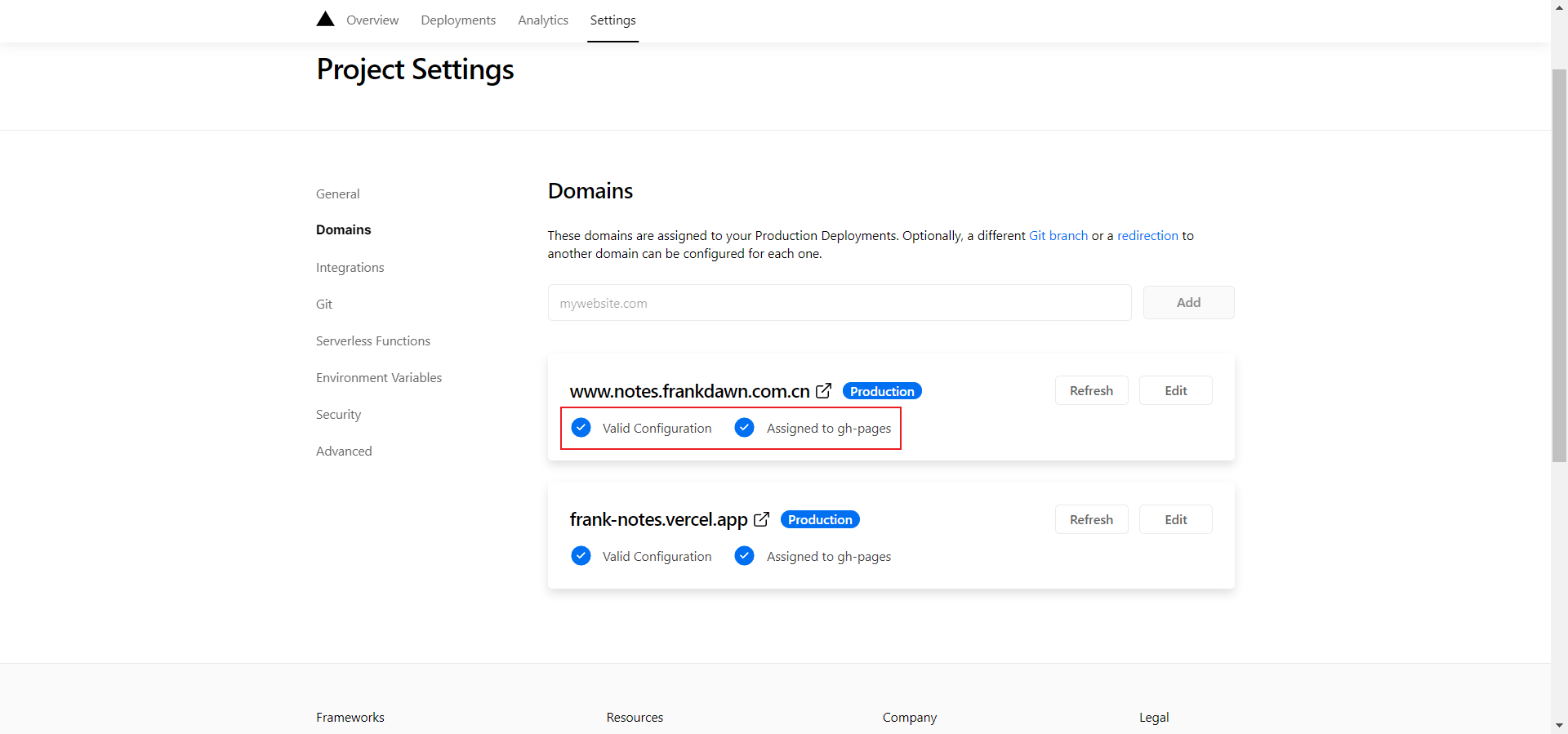The image size is (1568, 734).
Task: Open Serverless Functions settings
Action: [x=372, y=340]
